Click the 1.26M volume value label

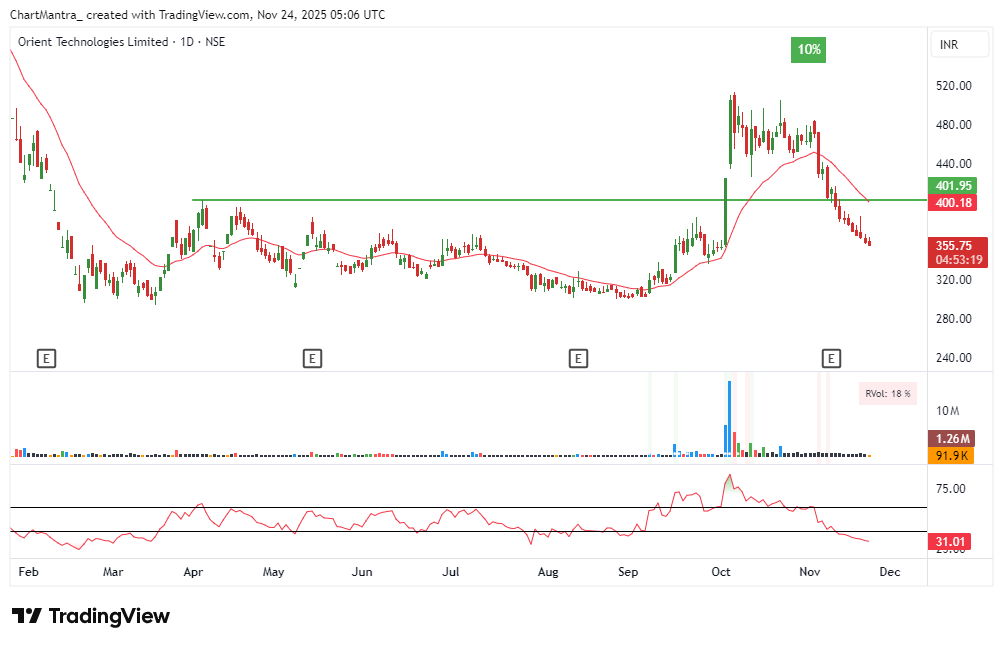pos(952,438)
